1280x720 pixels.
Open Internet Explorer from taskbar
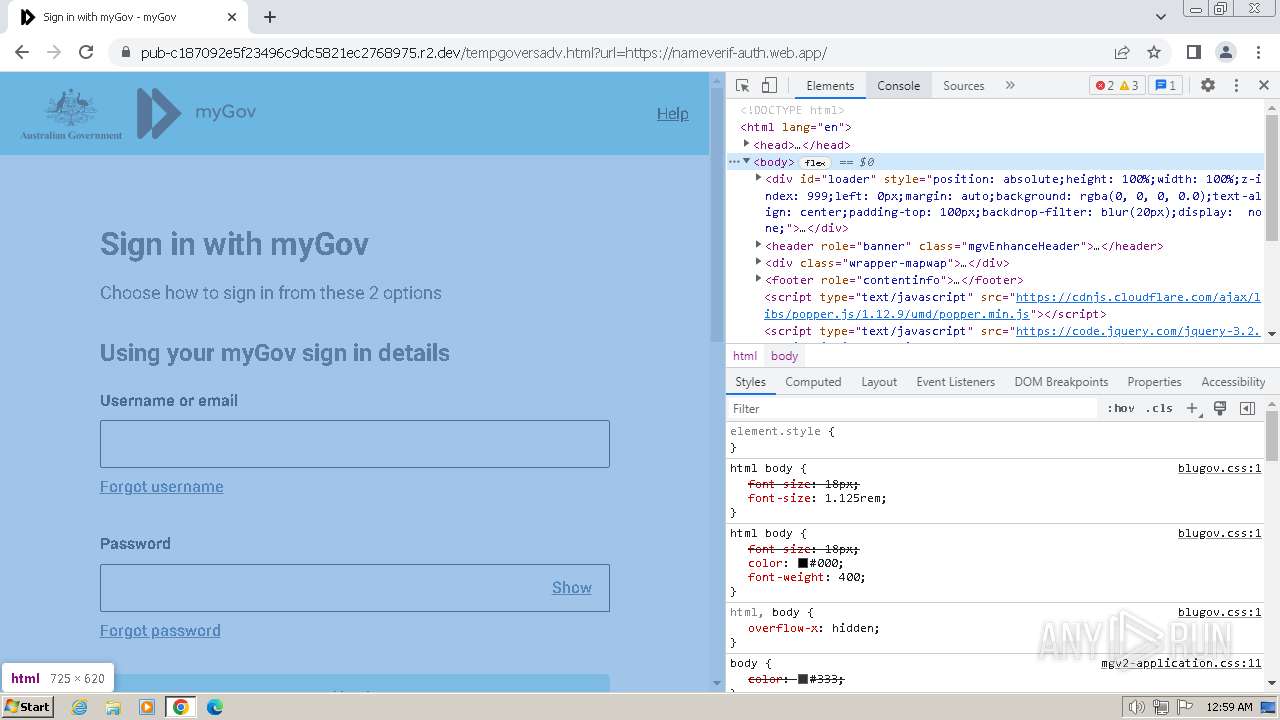point(80,707)
